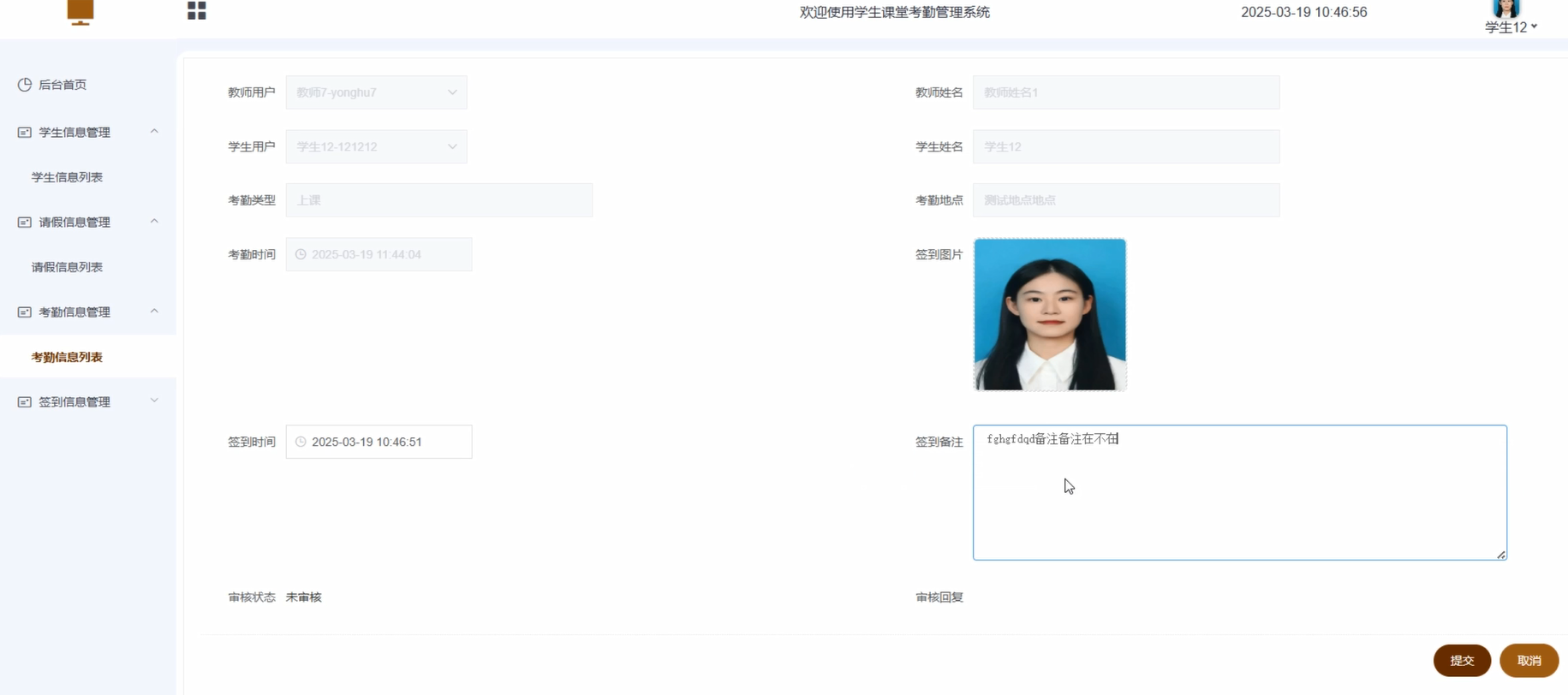
Task: Select 考勤信息列表 submenu item
Action: 67,357
